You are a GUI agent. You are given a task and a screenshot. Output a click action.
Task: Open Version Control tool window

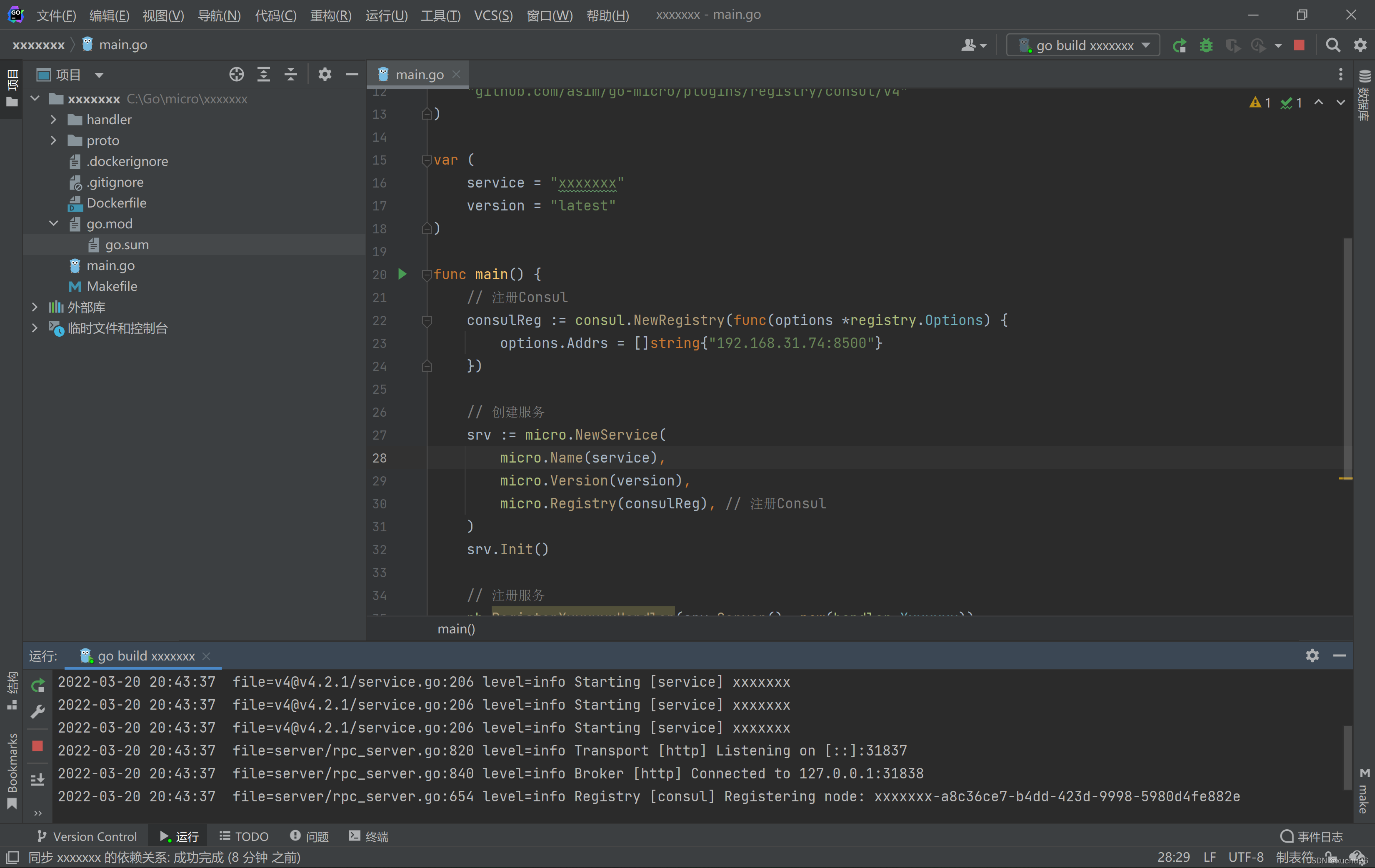(87, 836)
